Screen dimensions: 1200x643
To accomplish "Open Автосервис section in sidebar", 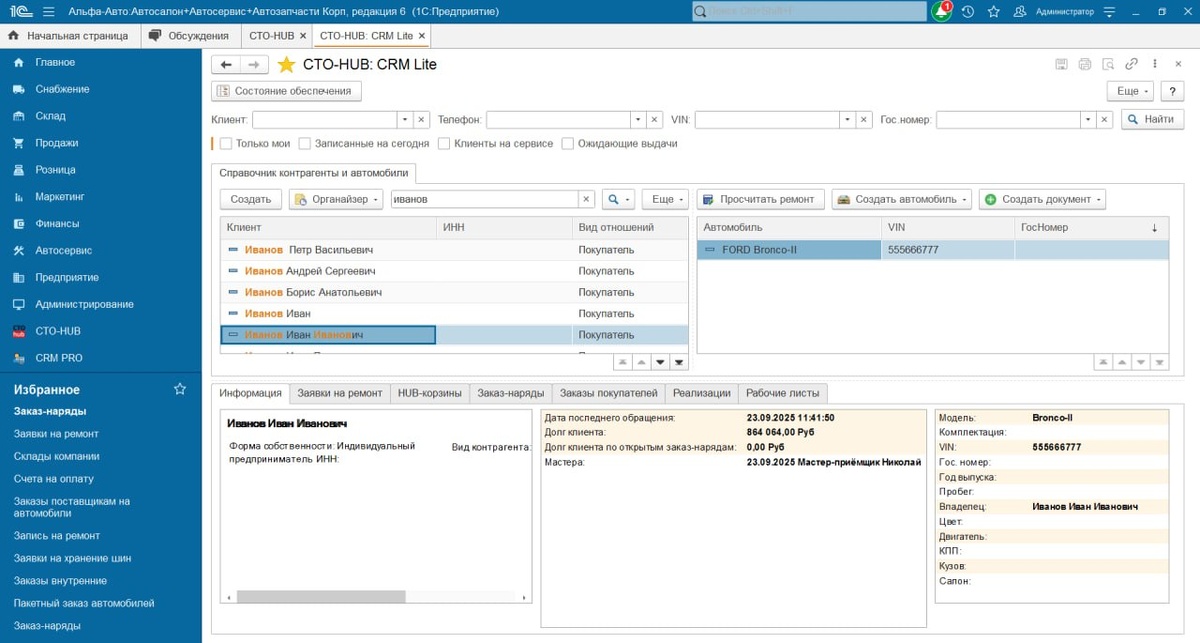I will click(63, 250).
